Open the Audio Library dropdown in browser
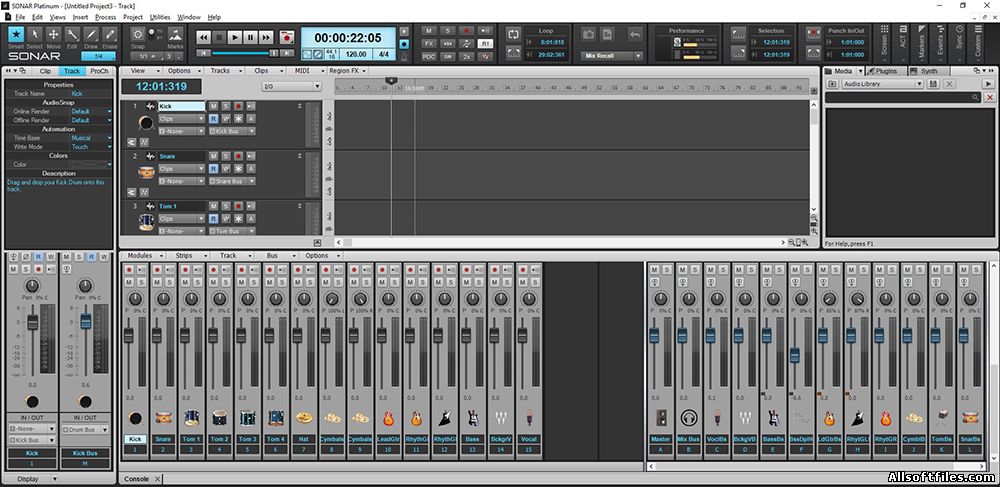The width and height of the screenshot is (1000, 487). (x=883, y=84)
